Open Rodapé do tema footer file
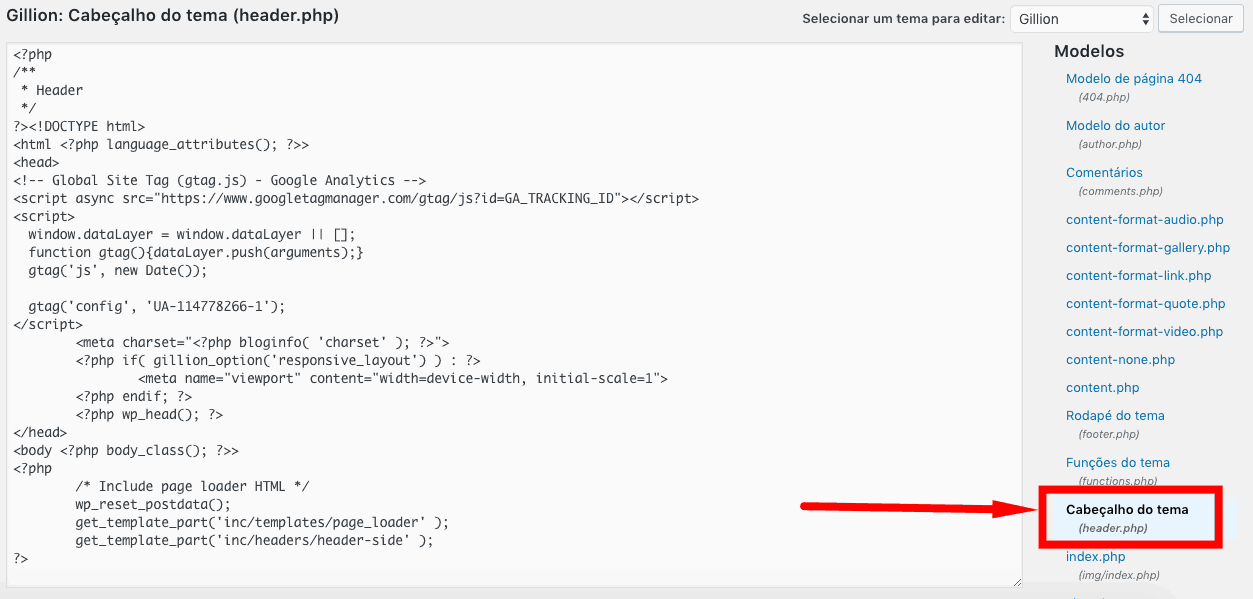This screenshot has width=1253, height=599. [x=1115, y=415]
